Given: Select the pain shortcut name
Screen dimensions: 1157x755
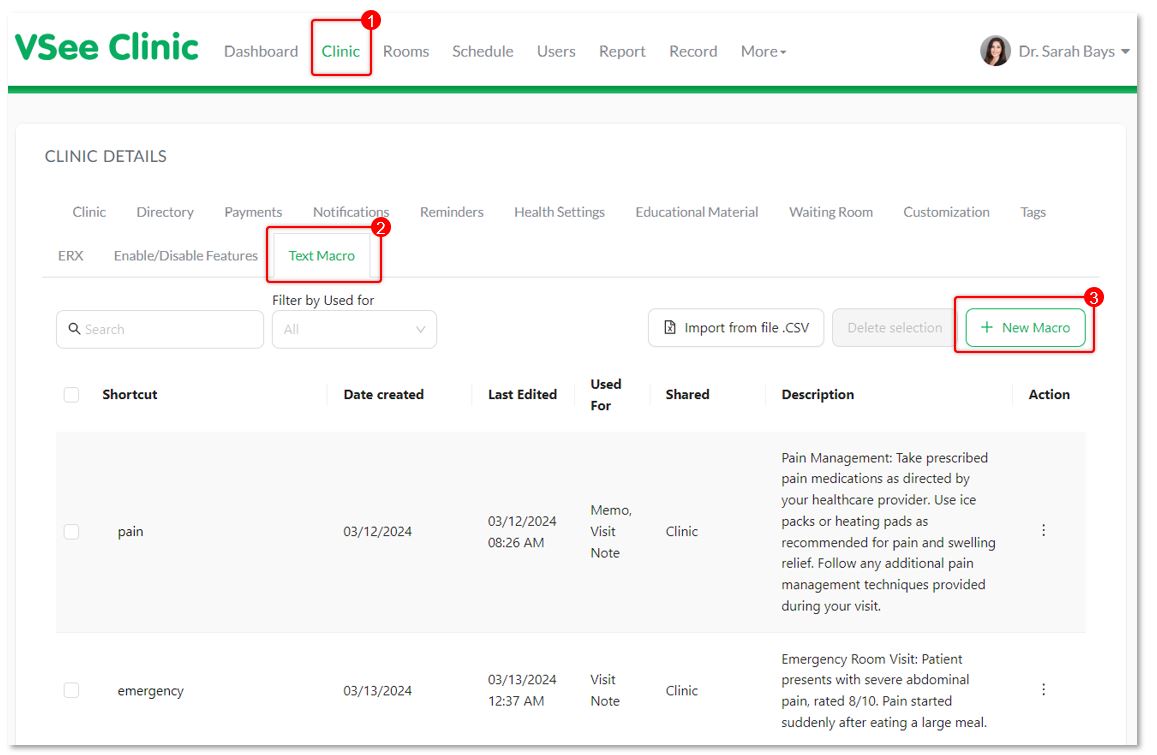Looking at the screenshot, I should (131, 531).
